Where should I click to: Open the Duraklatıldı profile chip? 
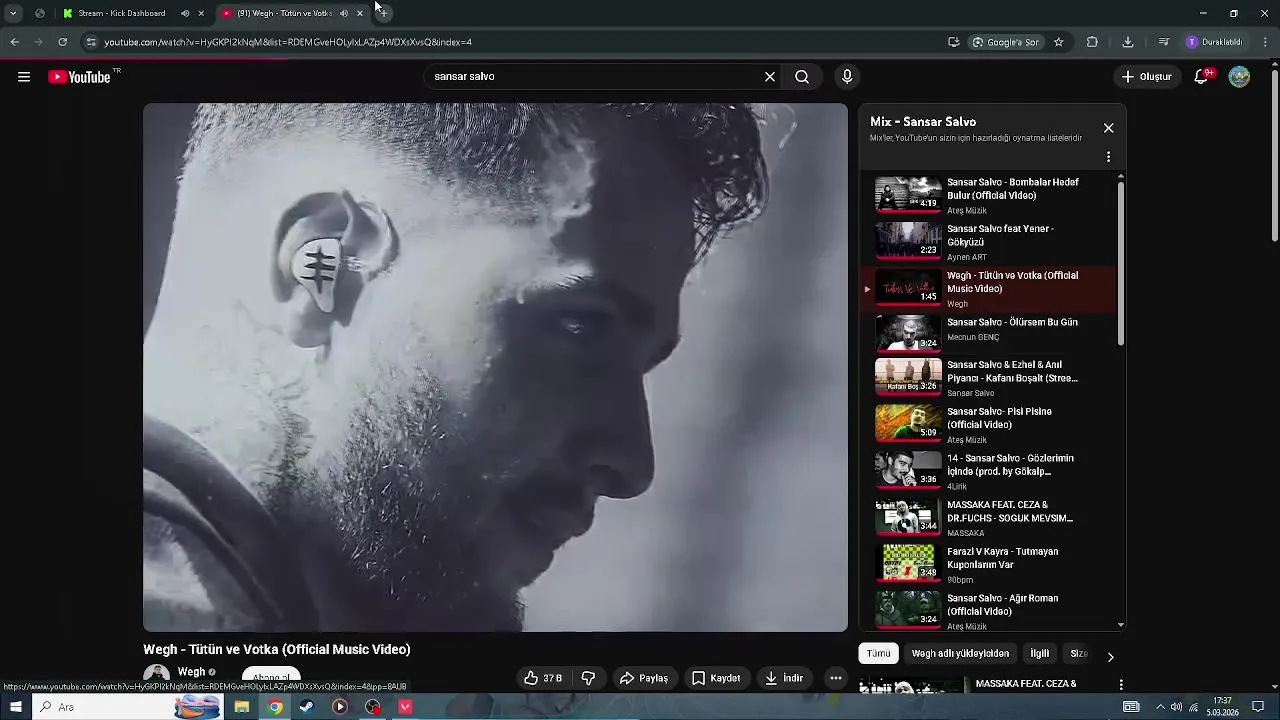[x=1214, y=42]
